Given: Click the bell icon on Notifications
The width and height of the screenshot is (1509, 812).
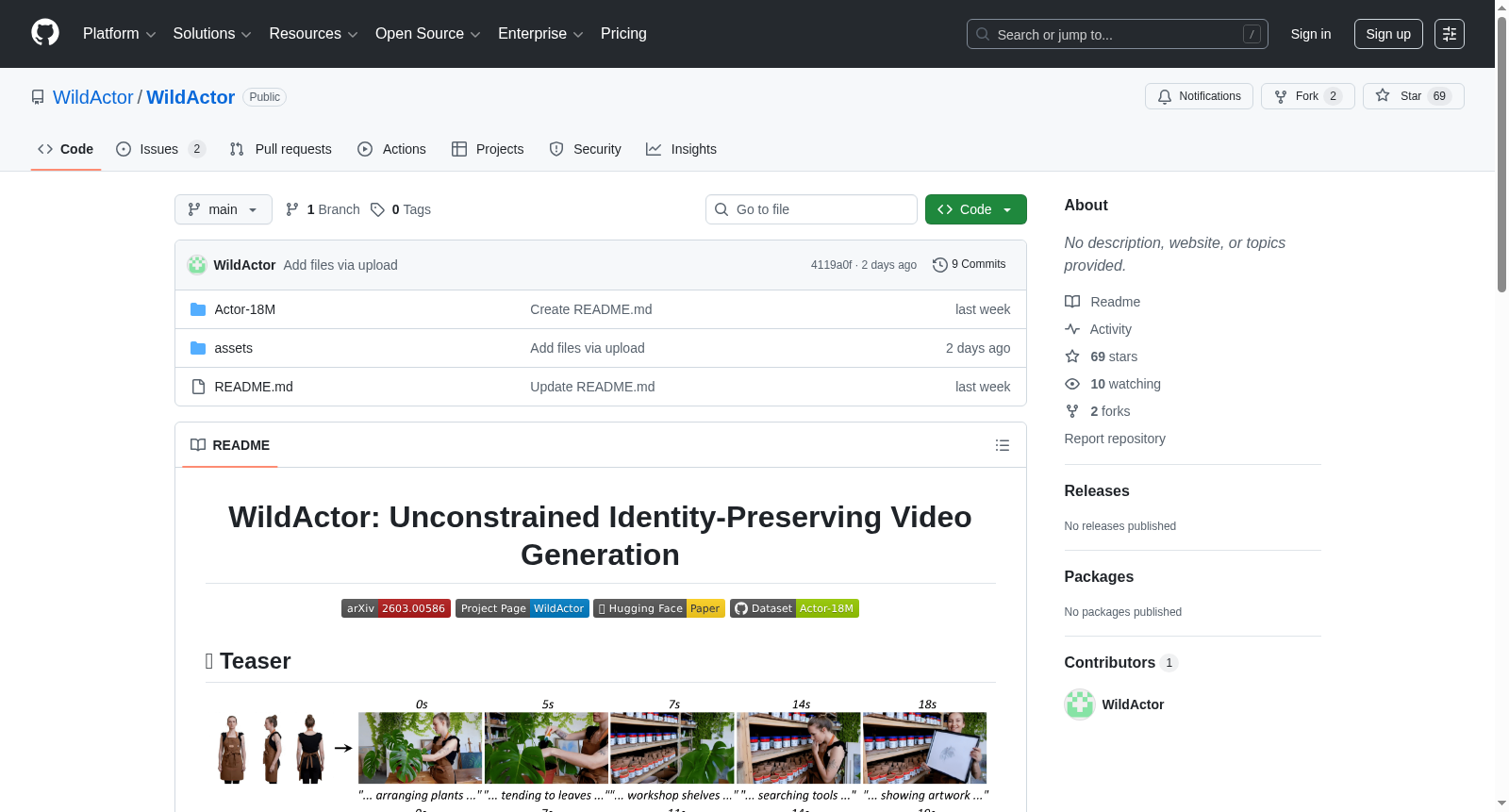Looking at the screenshot, I should (1165, 96).
